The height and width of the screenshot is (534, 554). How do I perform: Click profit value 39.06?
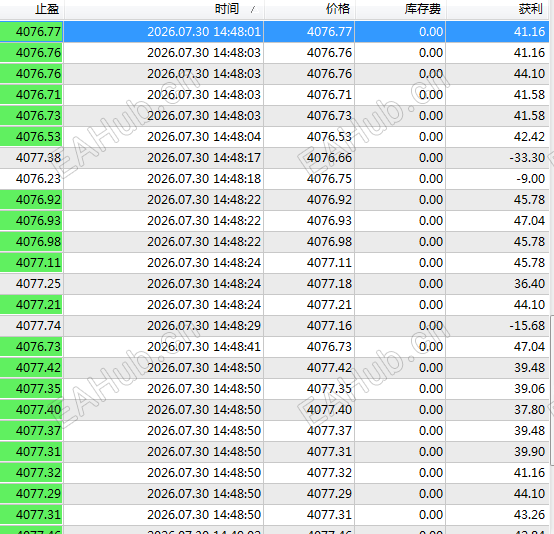[529, 388]
